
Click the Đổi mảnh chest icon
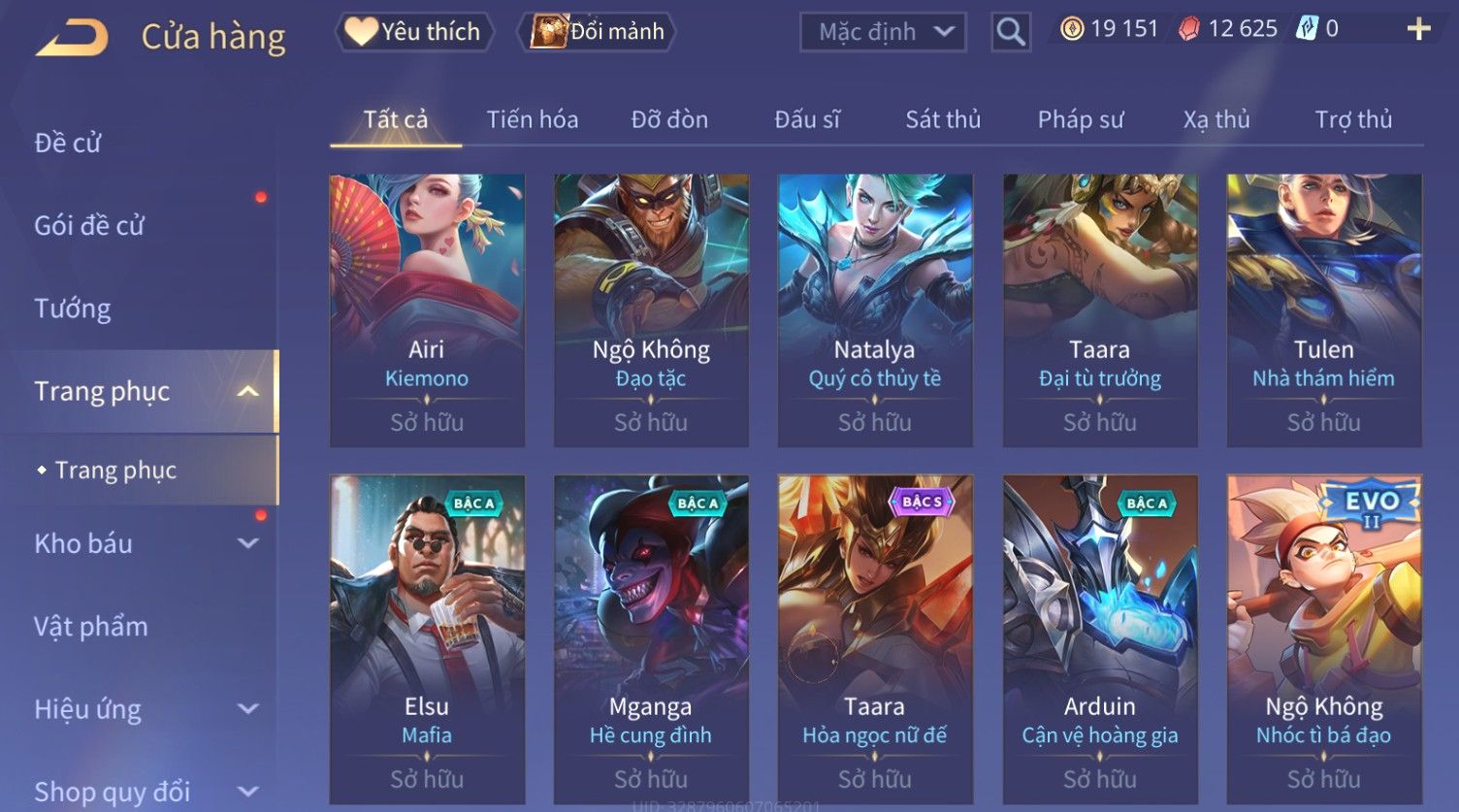click(x=548, y=32)
